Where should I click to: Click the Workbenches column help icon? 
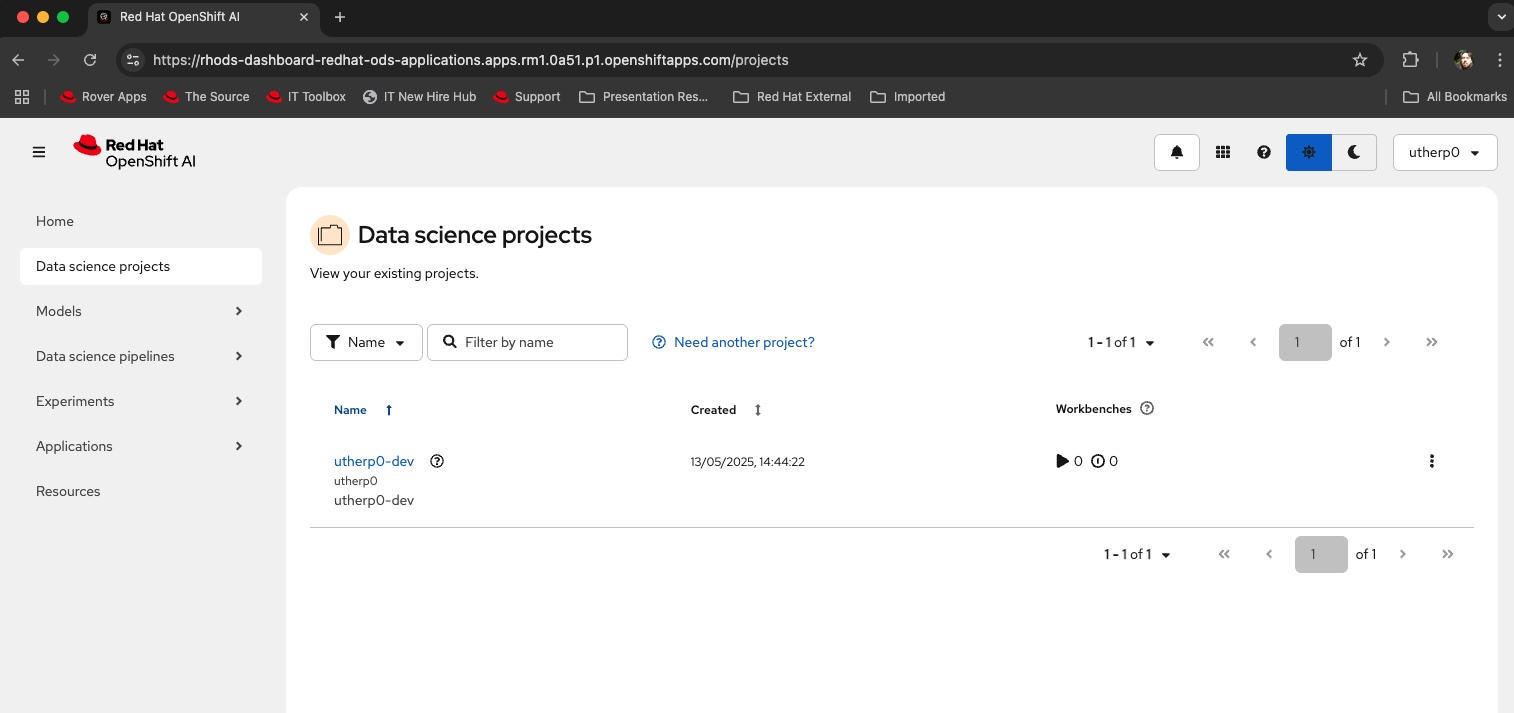(1147, 408)
